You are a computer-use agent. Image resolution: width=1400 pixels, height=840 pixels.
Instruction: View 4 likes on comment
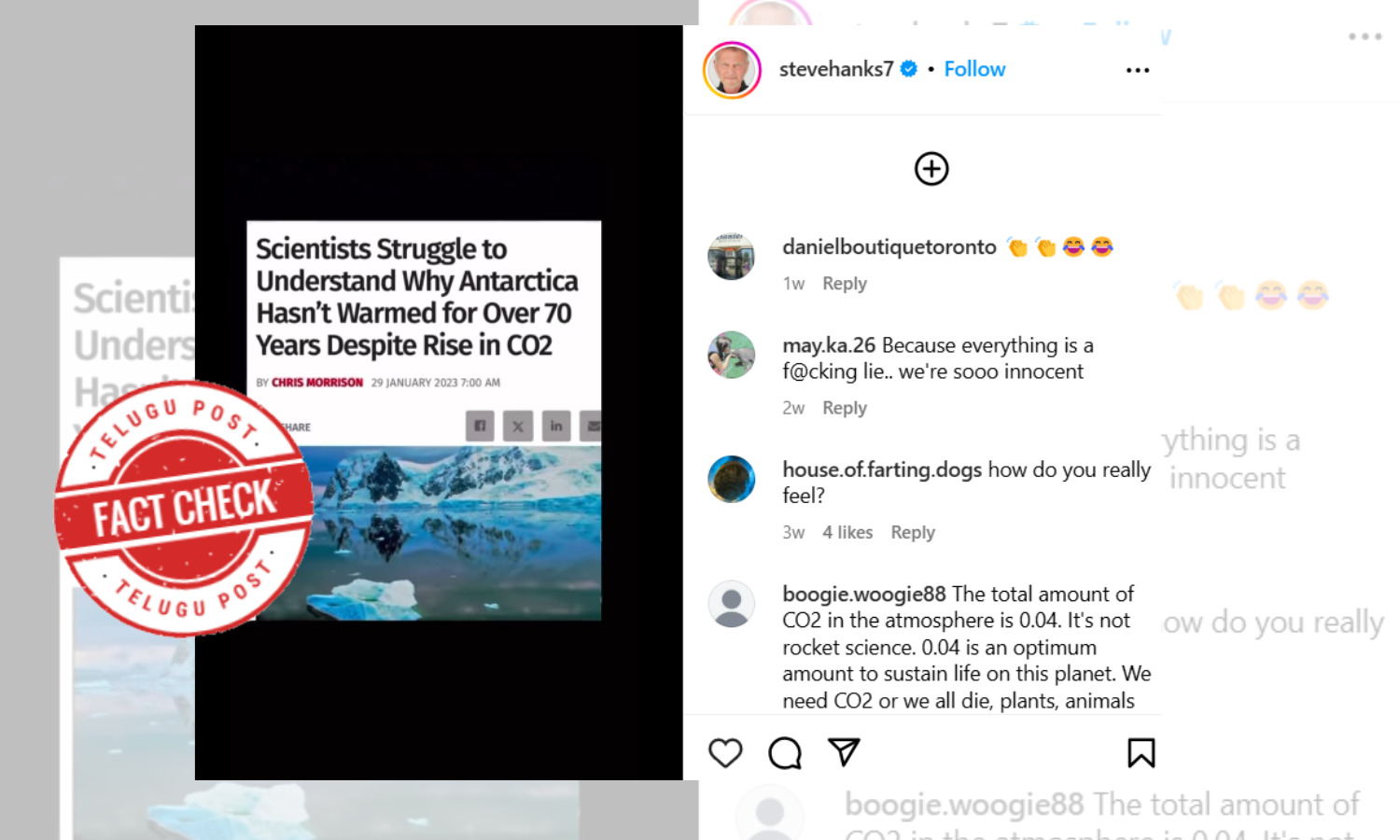pos(847,532)
